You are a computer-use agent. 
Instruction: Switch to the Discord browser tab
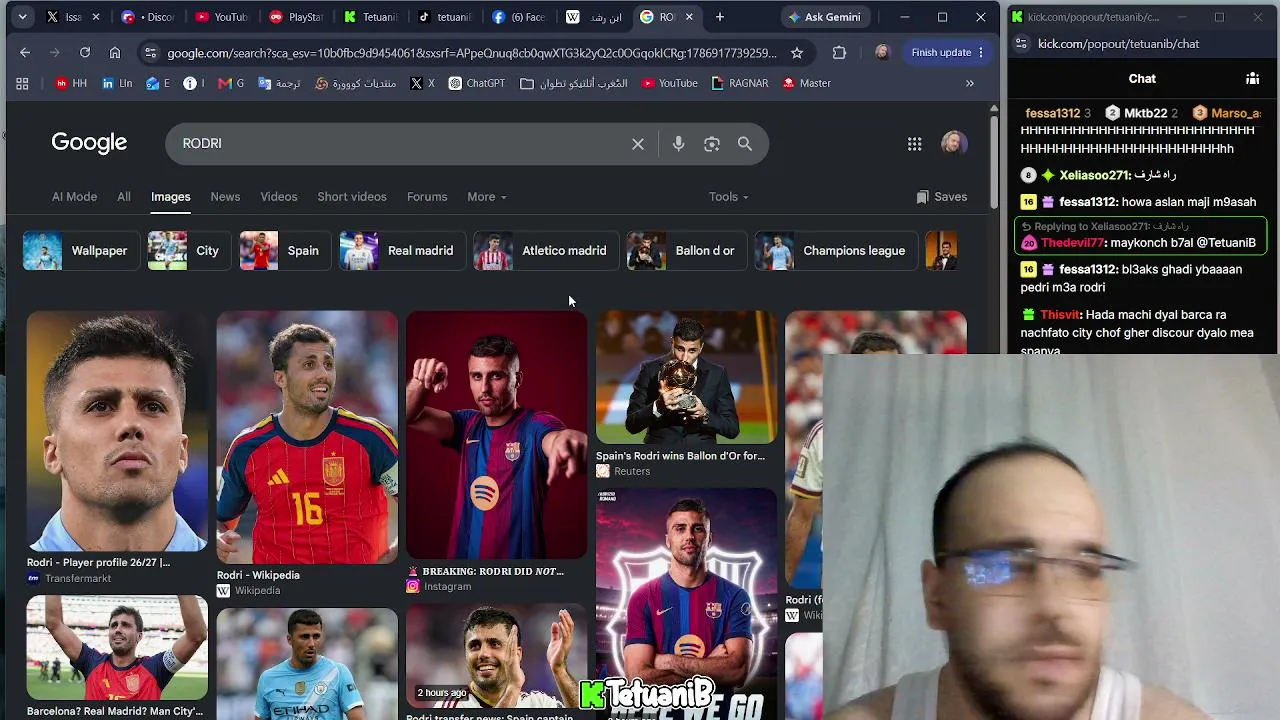click(x=148, y=17)
